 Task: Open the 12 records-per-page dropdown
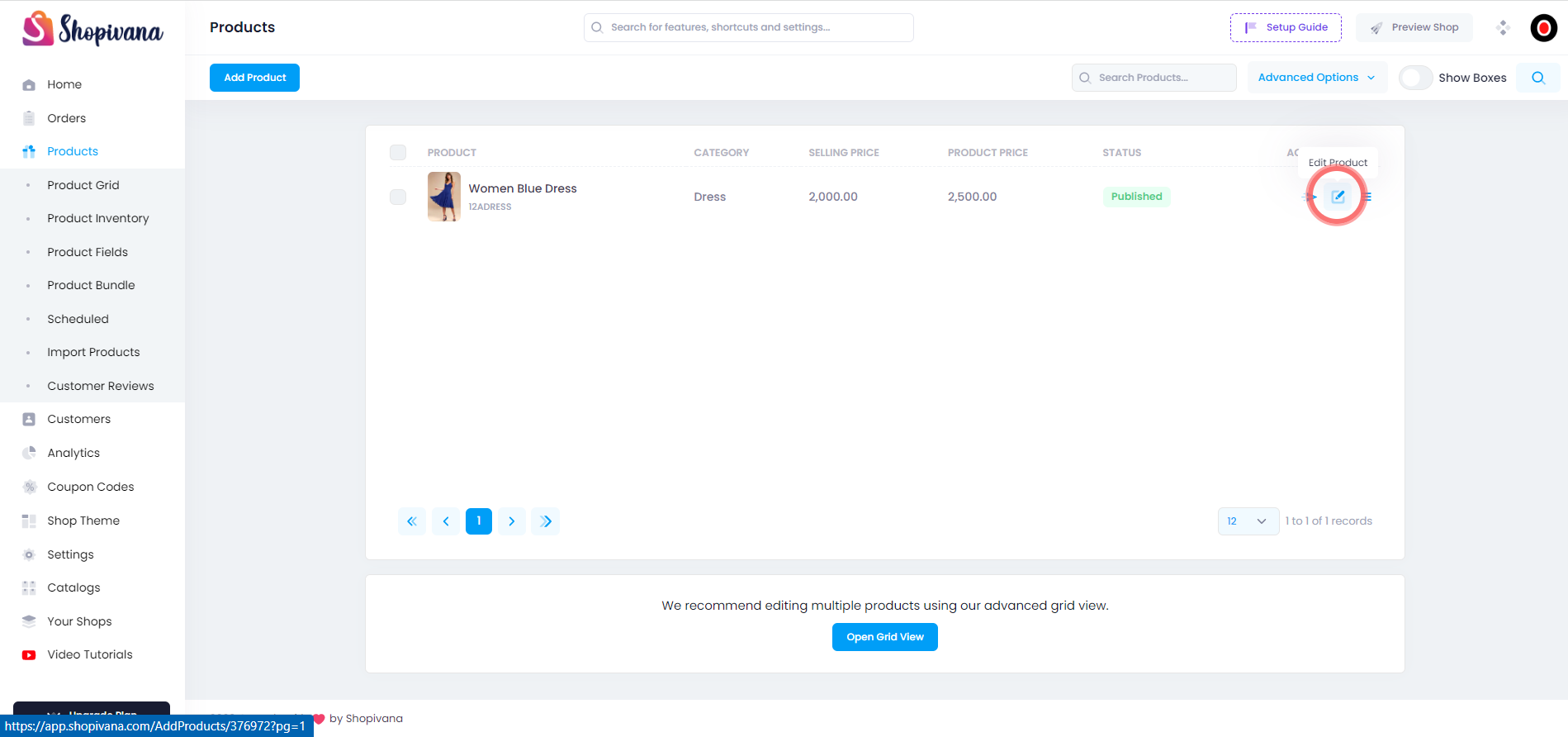(1248, 521)
